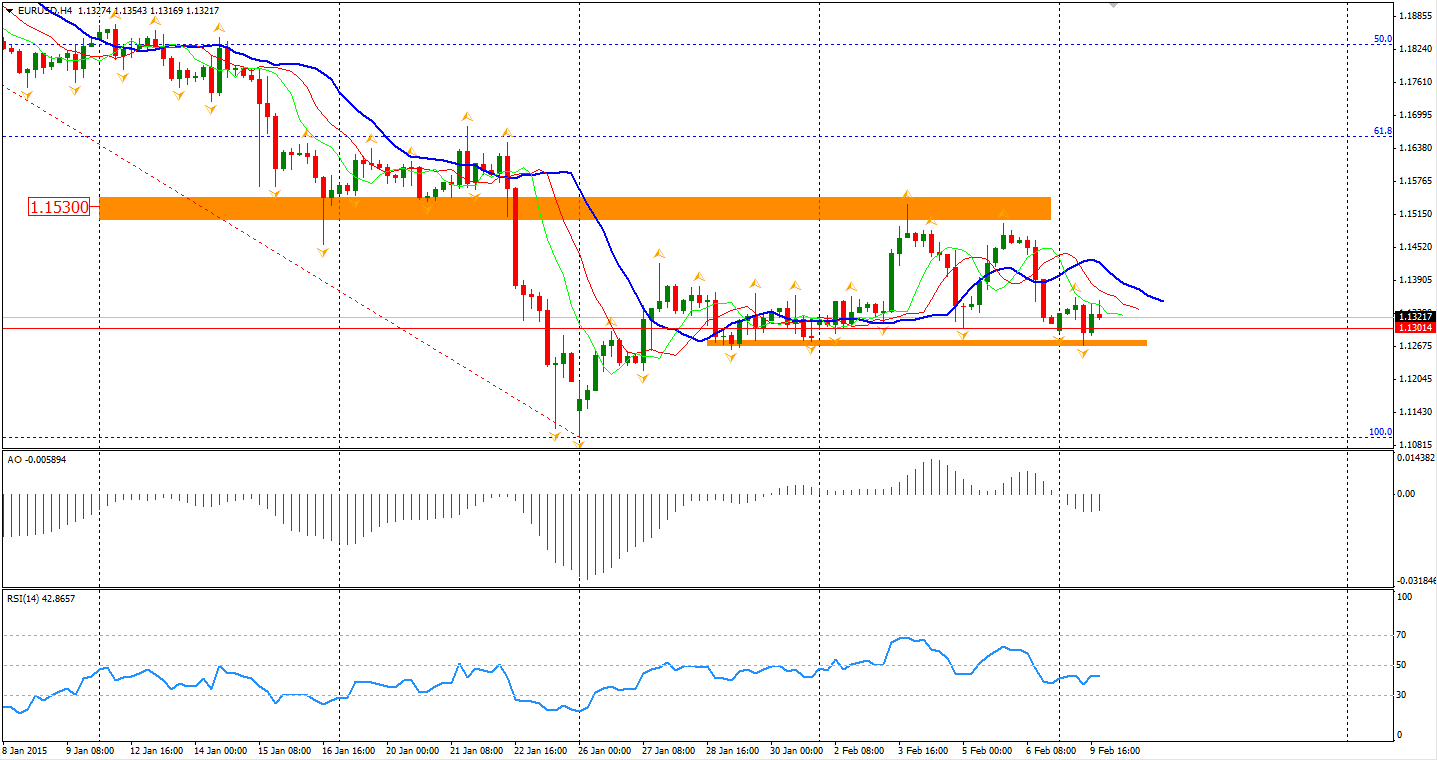1437x760 pixels.
Task: Click the EURUSD,H4 chart title text
Action: (43, 10)
